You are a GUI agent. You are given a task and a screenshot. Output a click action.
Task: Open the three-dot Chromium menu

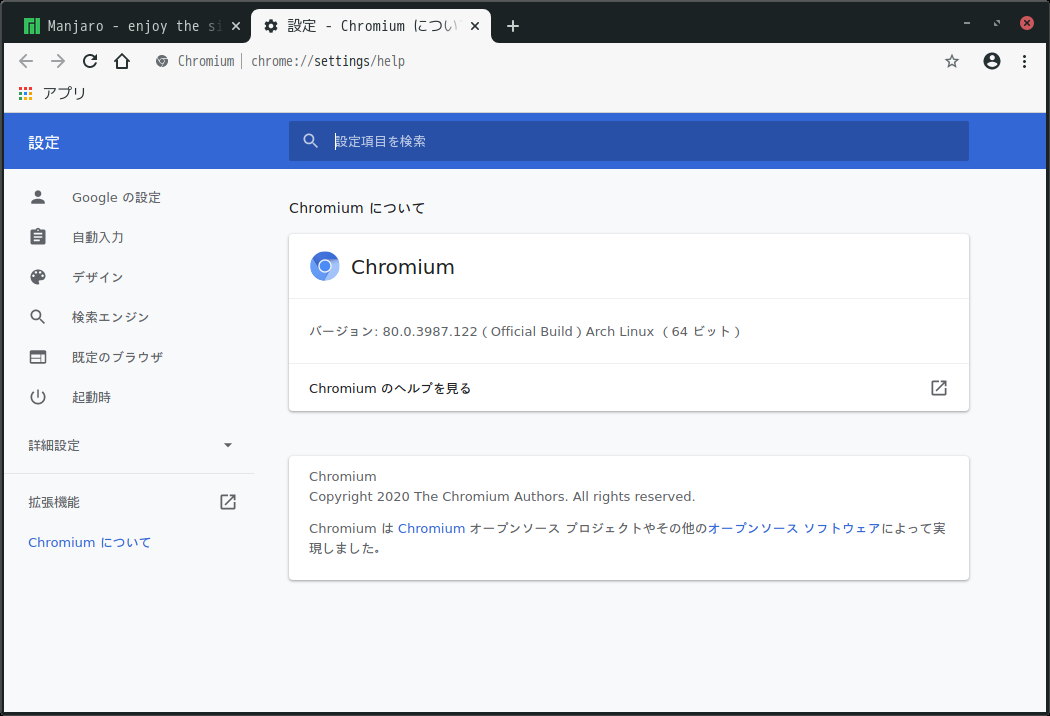1024,62
